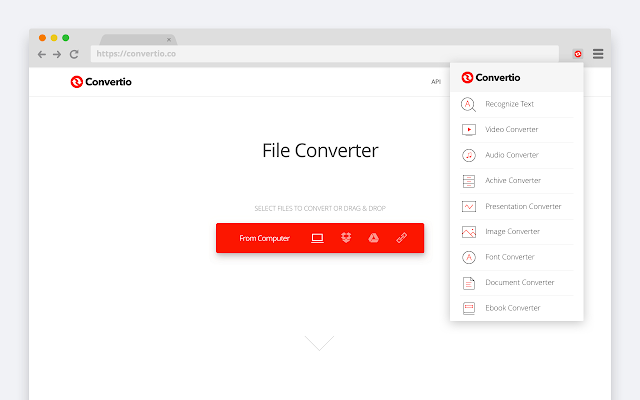640x400 pixels.
Task: Click the down chevron below upload button
Action: pyautogui.click(x=319, y=343)
